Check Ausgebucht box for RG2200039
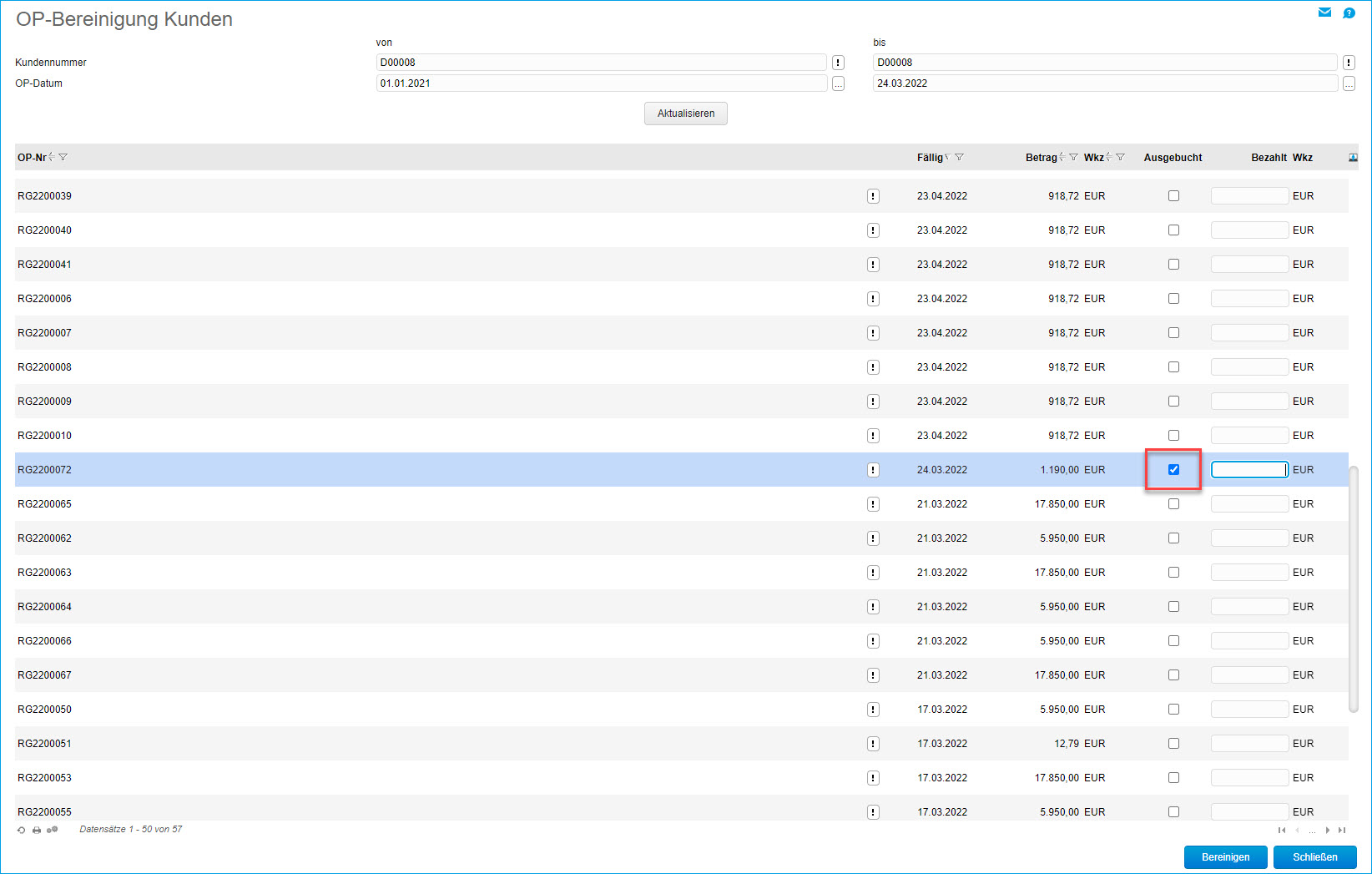Viewport: 1372px width, 874px height. tap(1173, 196)
